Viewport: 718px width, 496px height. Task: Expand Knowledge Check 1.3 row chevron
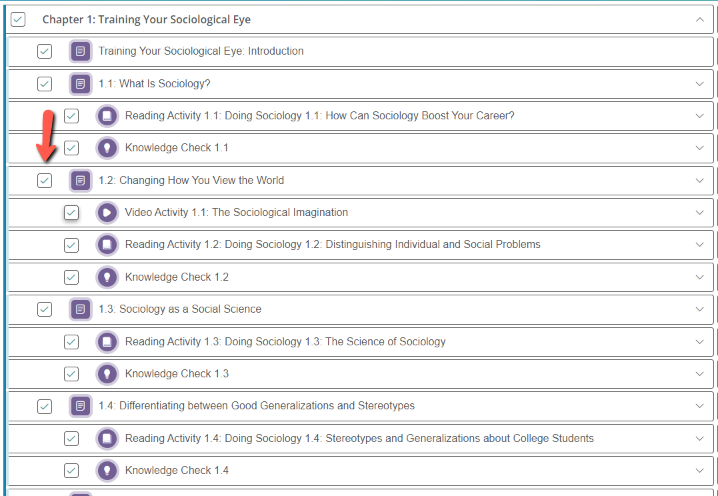pos(700,374)
